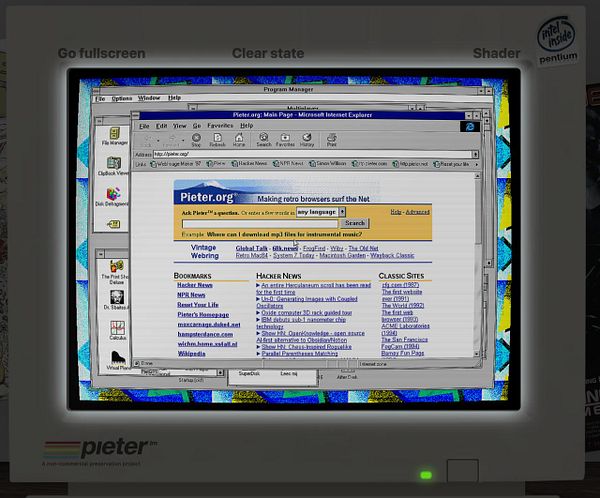Screen dimensions: 600x498
Task: Open the Parallel Parentheses Matching headline
Action: (300, 353)
